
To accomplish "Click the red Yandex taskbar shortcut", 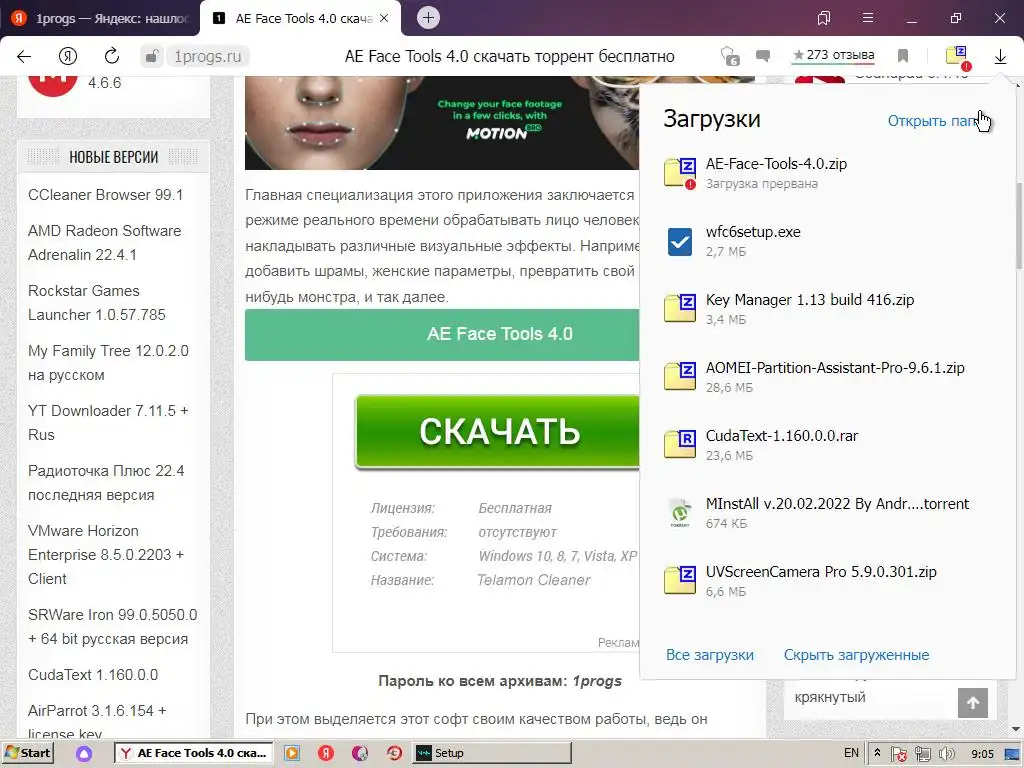I will [326, 753].
